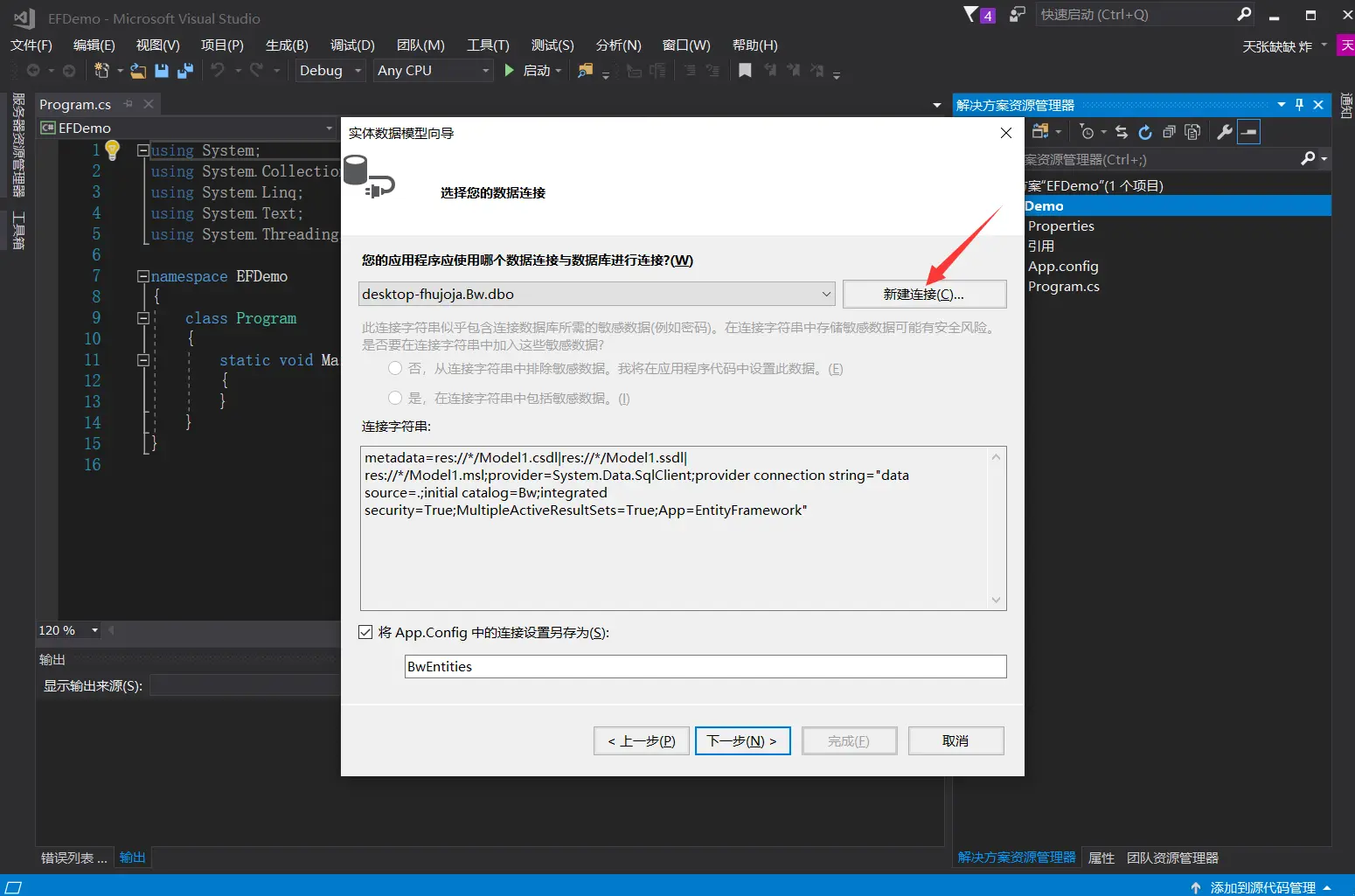Image resolution: width=1355 pixels, height=896 pixels.
Task: Click the 启动 start button label
Action: (x=537, y=71)
